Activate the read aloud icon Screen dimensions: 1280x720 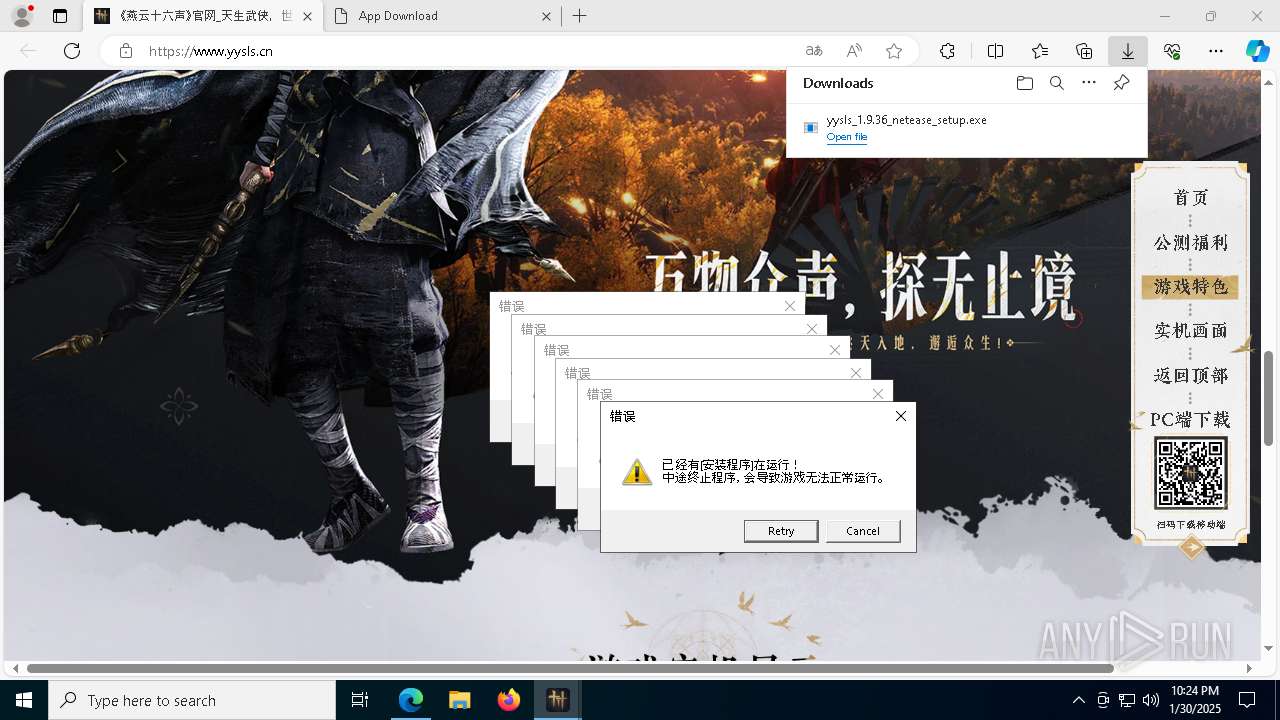pos(854,51)
